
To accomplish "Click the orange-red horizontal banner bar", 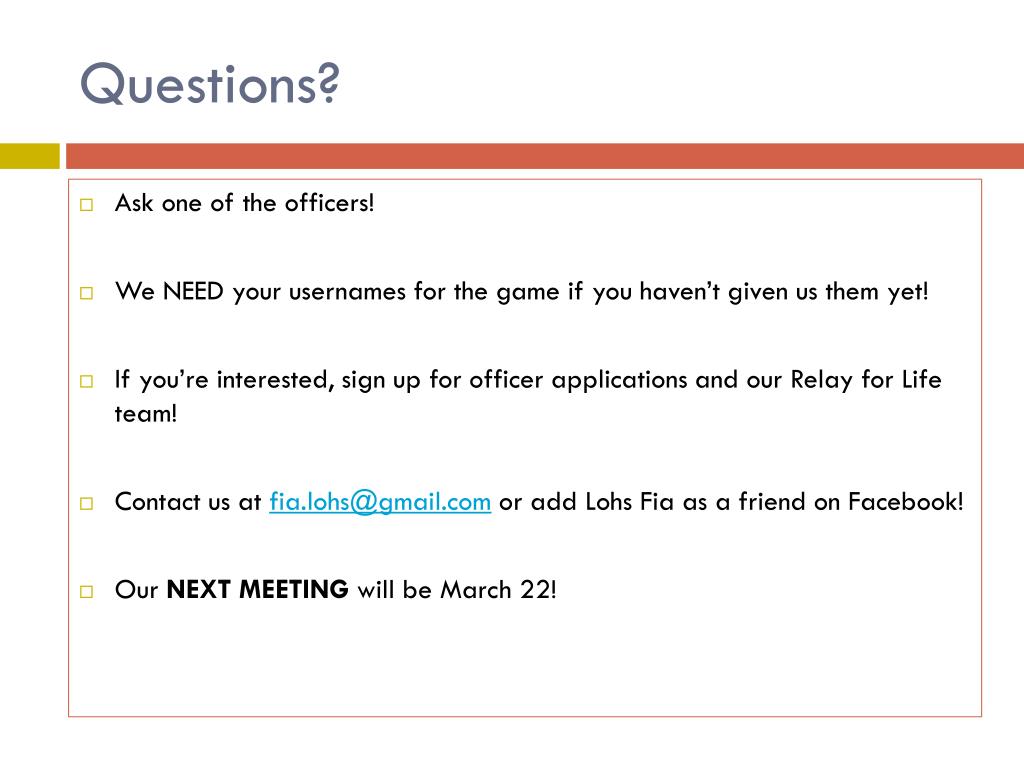I will 545,156.
